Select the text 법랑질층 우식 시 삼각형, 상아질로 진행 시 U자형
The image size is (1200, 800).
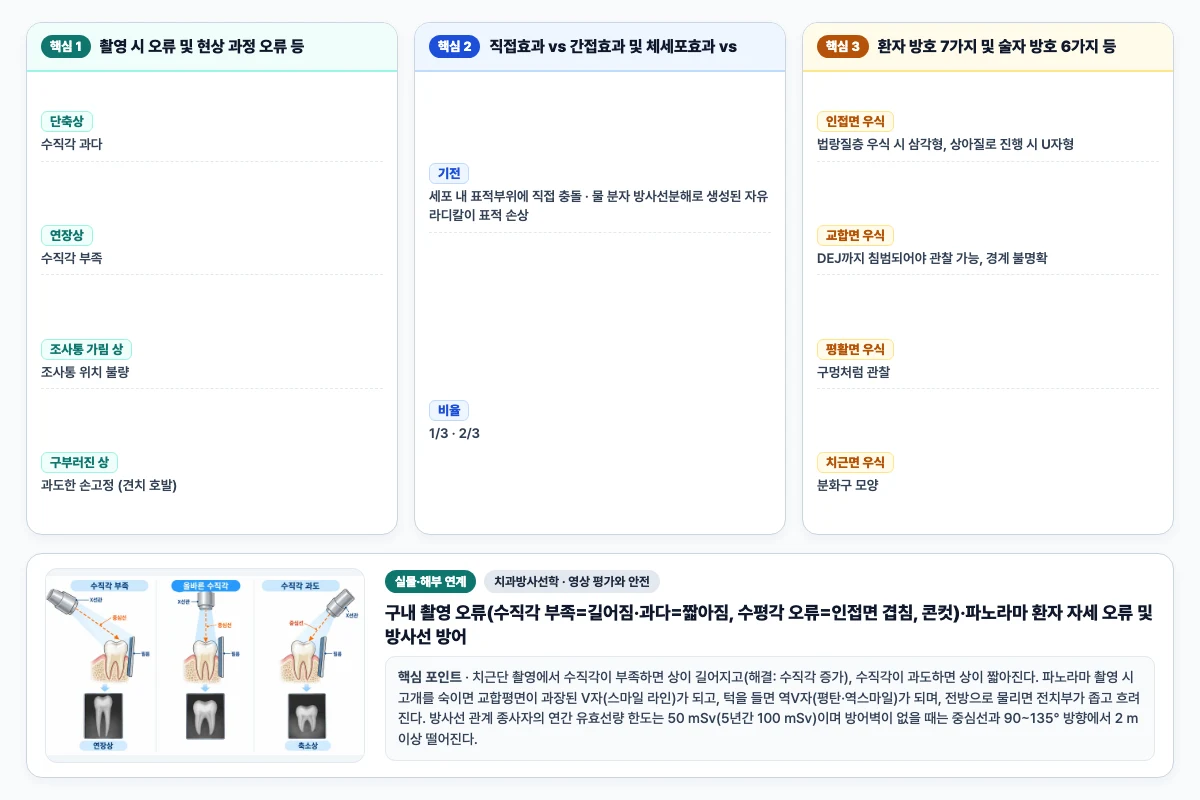(946, 144)
